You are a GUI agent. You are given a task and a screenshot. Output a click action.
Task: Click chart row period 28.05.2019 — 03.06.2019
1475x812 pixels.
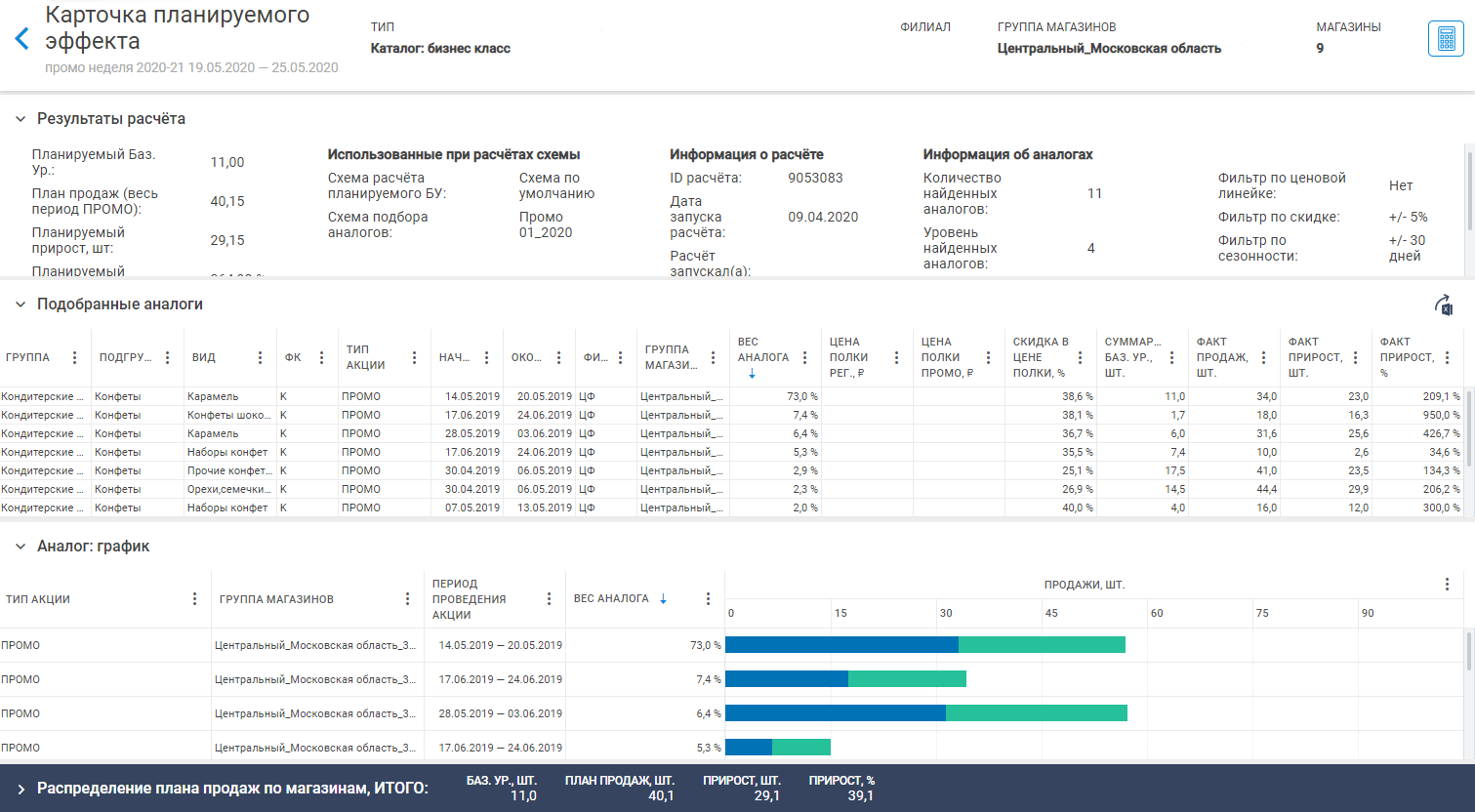pos(500,713)
